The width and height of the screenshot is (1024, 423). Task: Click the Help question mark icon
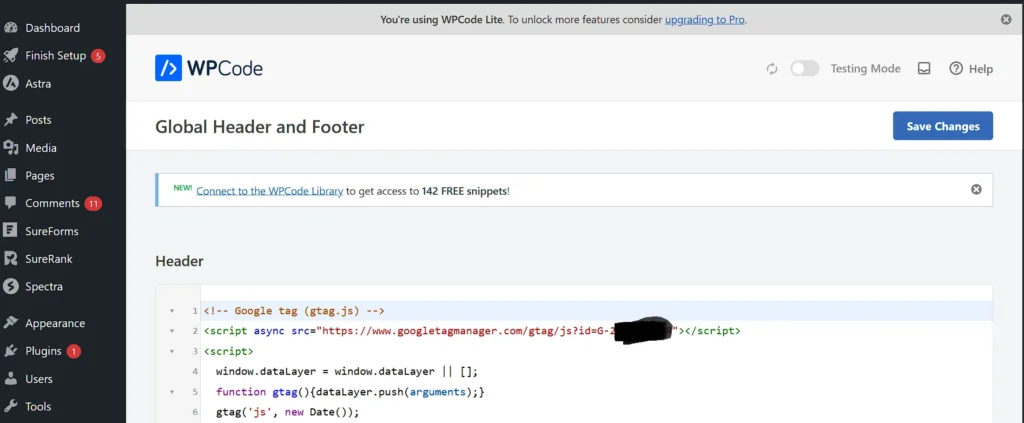coord(956,69)
